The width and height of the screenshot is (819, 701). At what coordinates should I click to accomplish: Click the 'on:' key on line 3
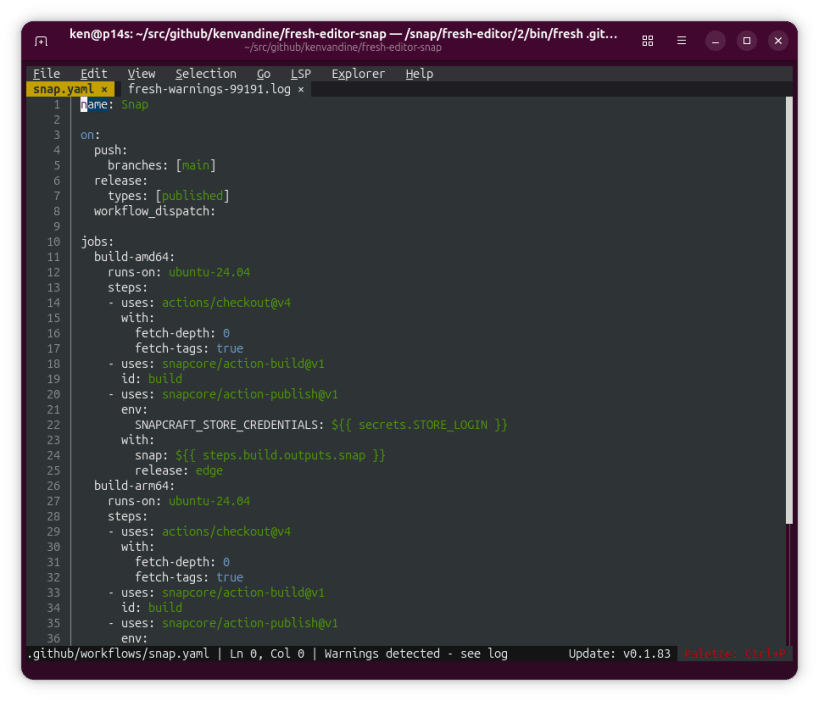[x=90, y=135]
